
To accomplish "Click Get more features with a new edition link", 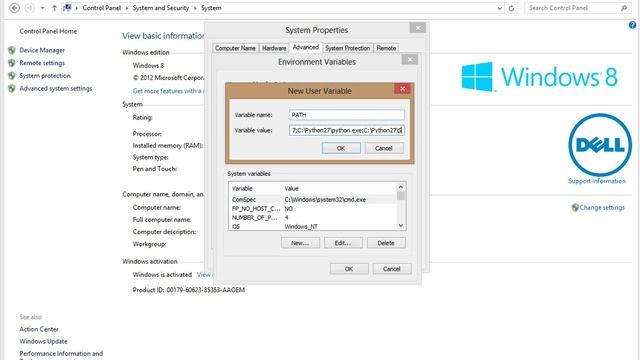I will (x=168, y=91).
